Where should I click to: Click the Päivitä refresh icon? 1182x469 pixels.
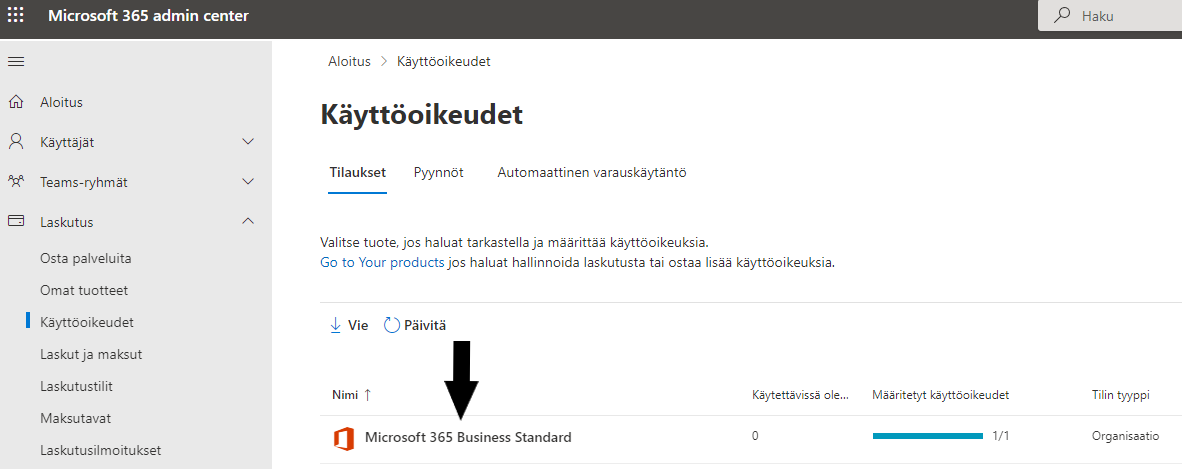click(391, 325)
